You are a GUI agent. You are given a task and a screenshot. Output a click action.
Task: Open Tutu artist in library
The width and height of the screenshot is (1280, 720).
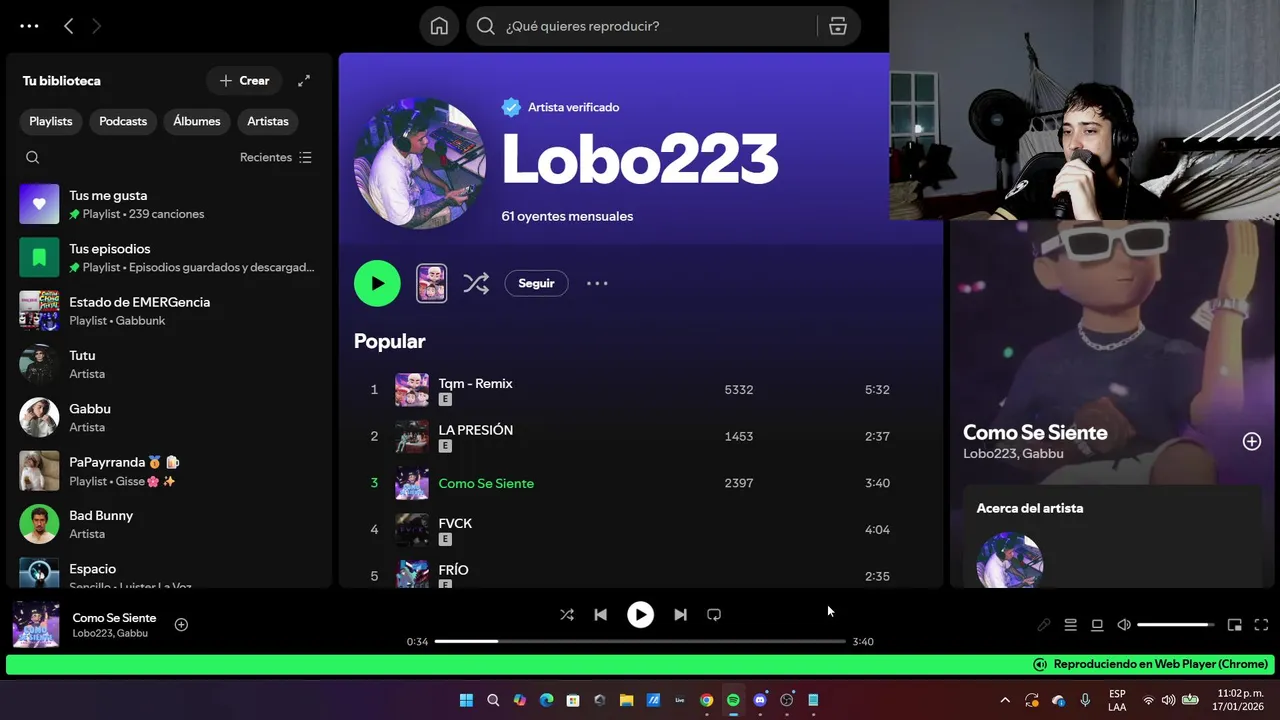point(170,364)
